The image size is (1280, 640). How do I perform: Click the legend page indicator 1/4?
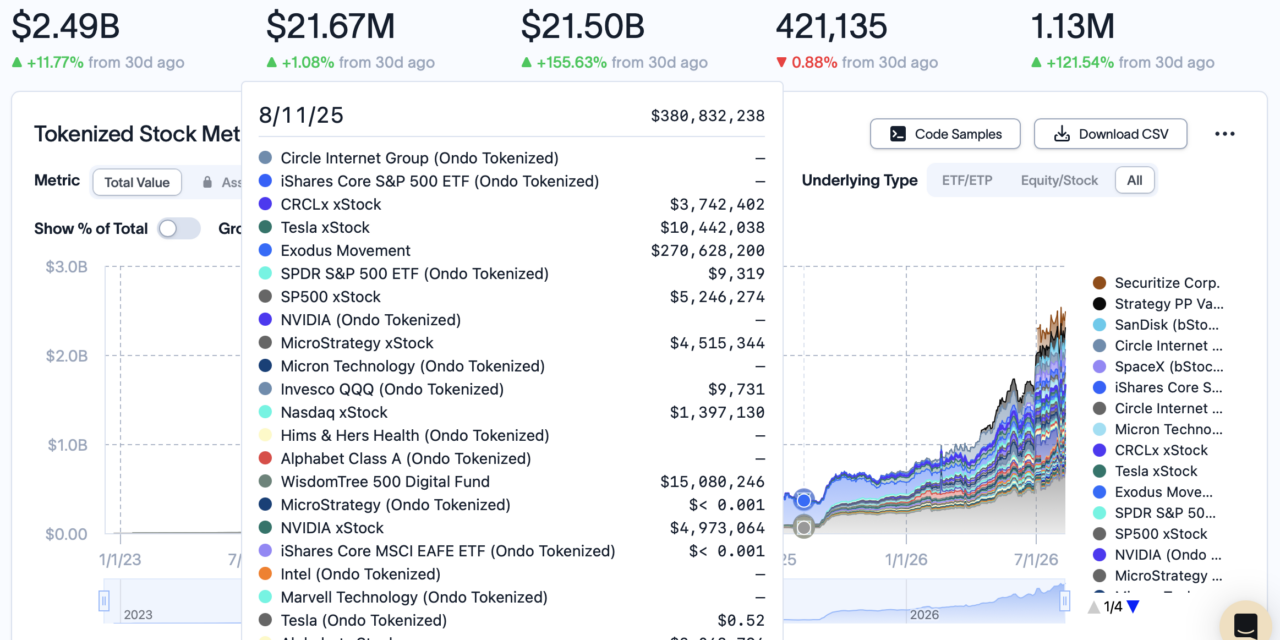[1113, 606]
